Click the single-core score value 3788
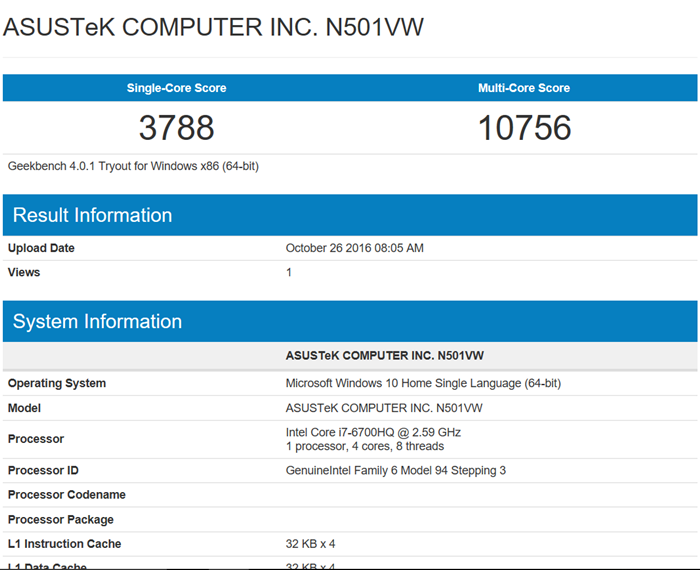This screenshot has height=570, width=700. [x=176, y=128]
